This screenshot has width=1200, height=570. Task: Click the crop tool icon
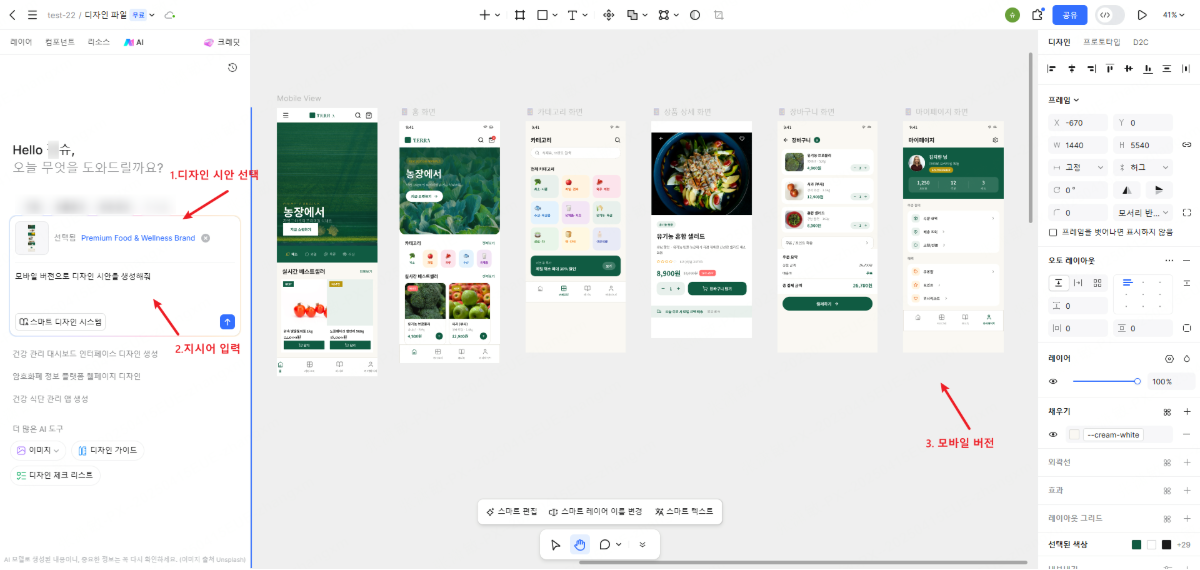pyautogui.click(x=719, y=15)
